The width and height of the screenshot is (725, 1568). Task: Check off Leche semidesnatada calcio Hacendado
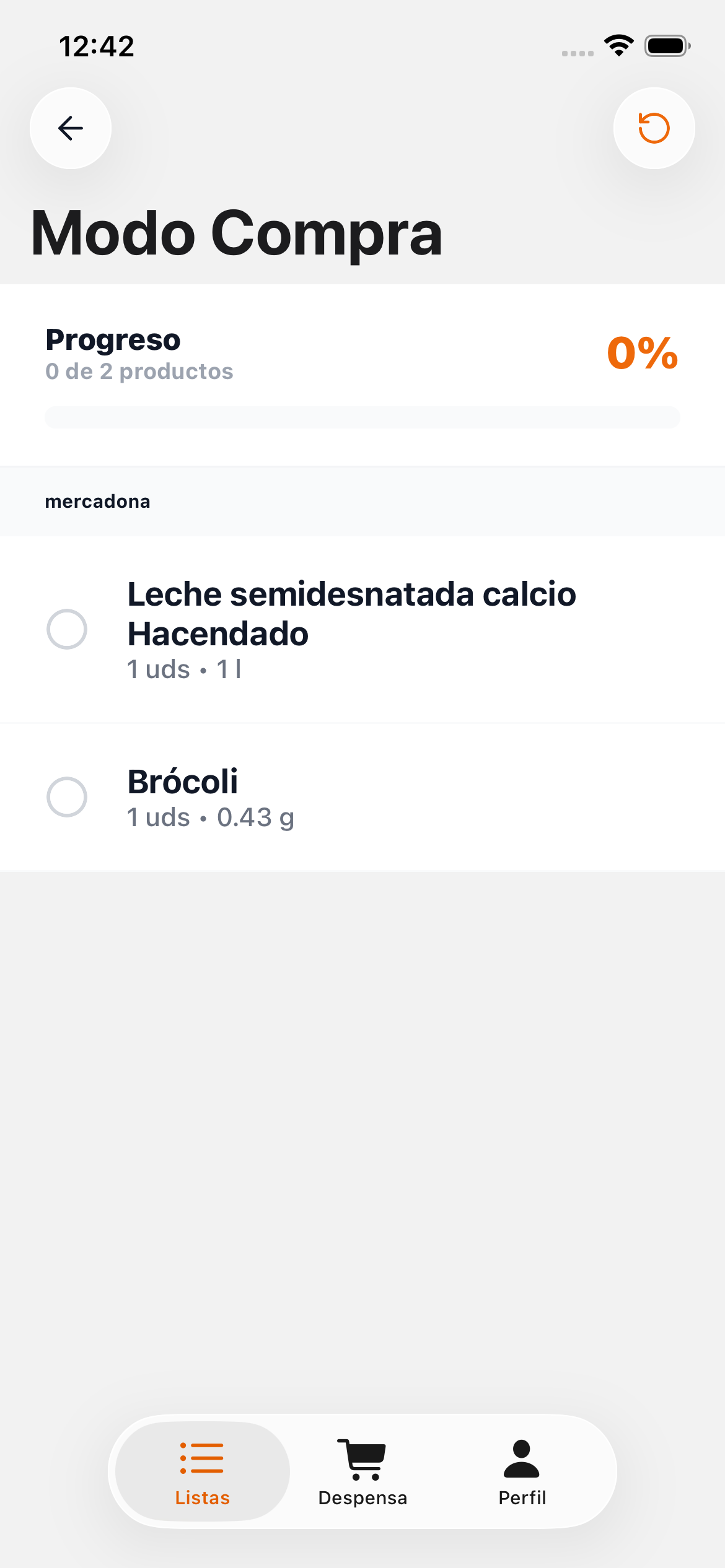[67, 629]
